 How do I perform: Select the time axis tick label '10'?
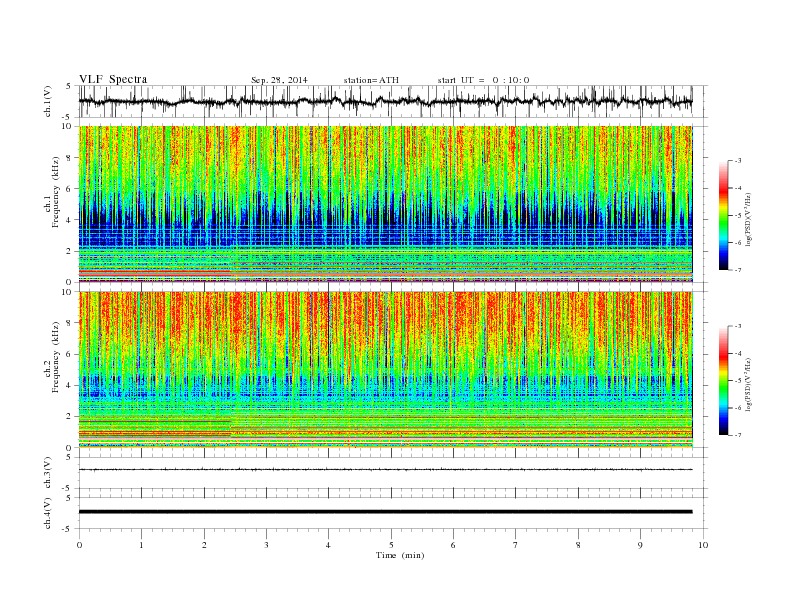click(x=703, y=545)
